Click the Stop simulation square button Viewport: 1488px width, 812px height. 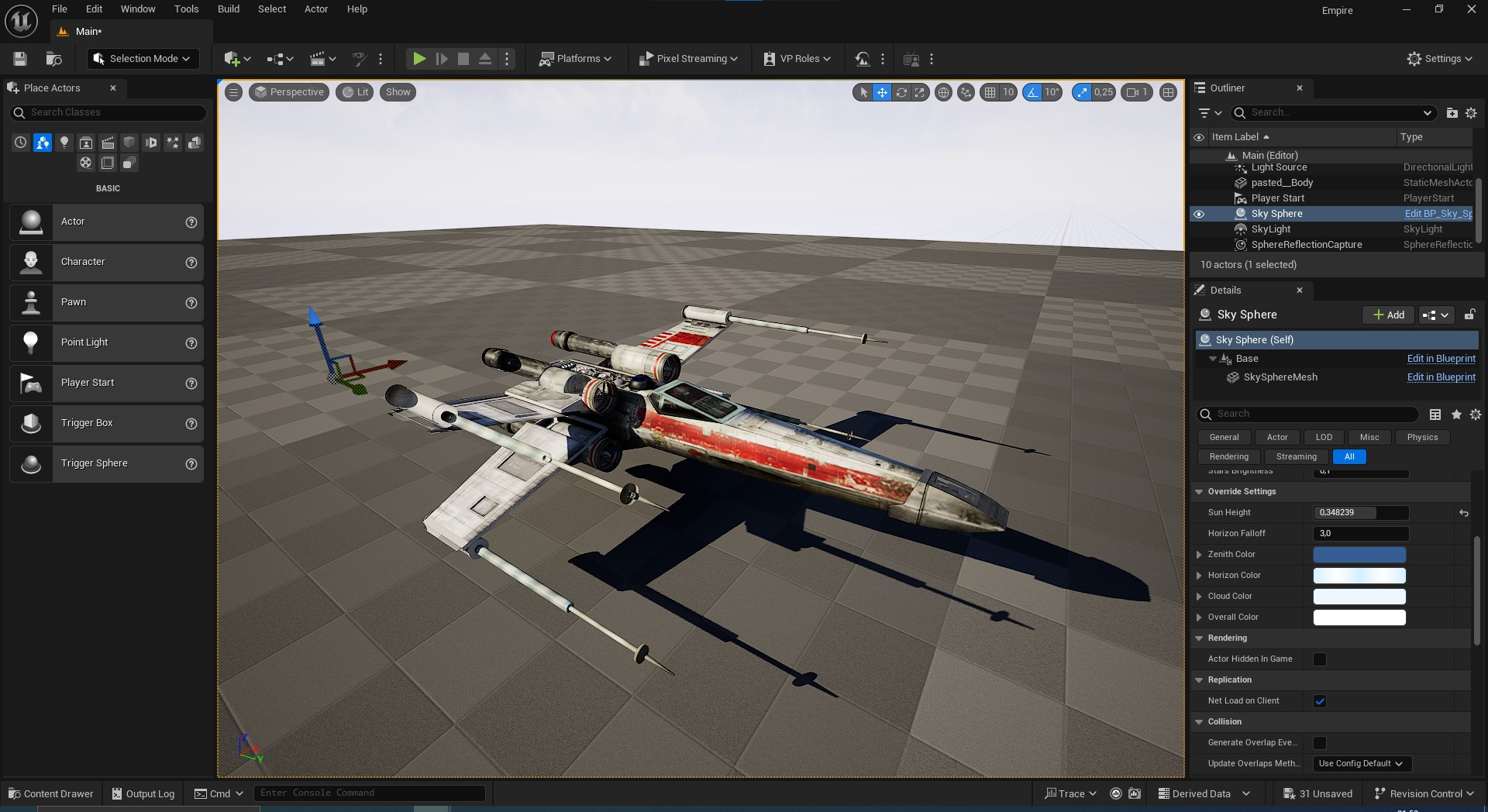point(463,59)
